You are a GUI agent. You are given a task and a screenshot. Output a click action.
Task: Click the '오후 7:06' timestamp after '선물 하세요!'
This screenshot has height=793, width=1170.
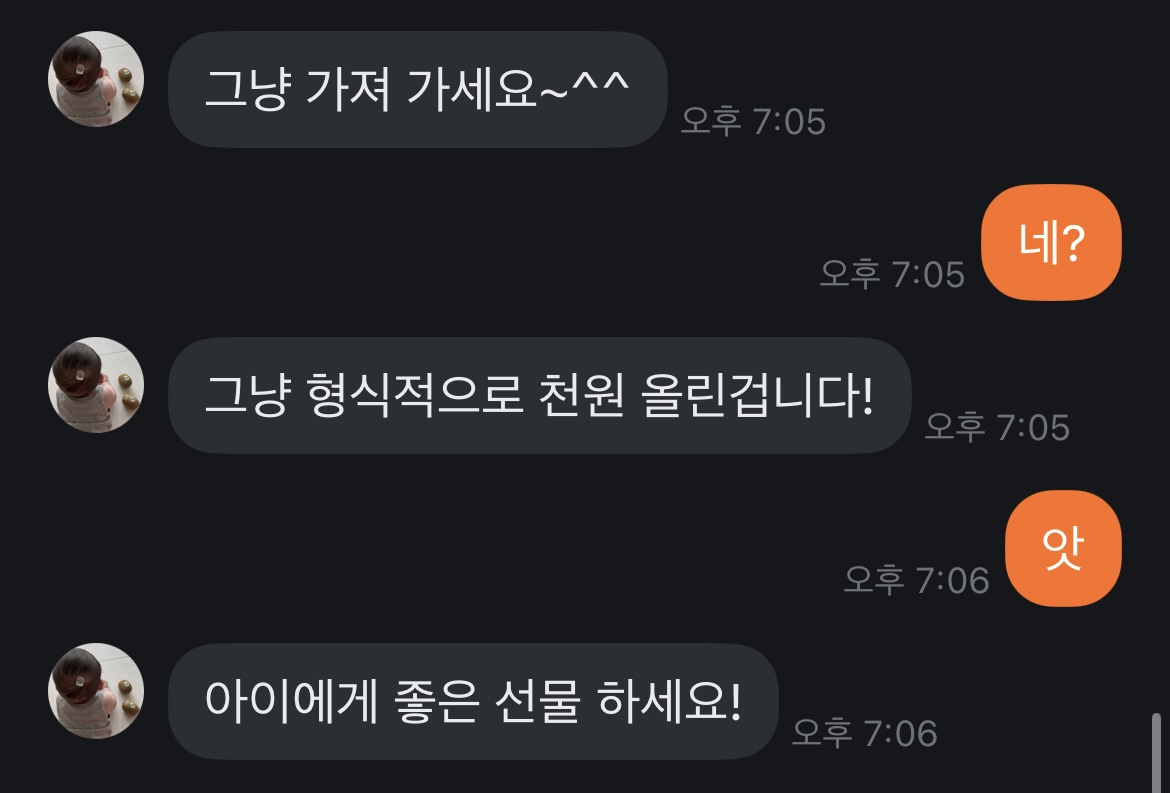pyautogui.click(x=865, y=733)
